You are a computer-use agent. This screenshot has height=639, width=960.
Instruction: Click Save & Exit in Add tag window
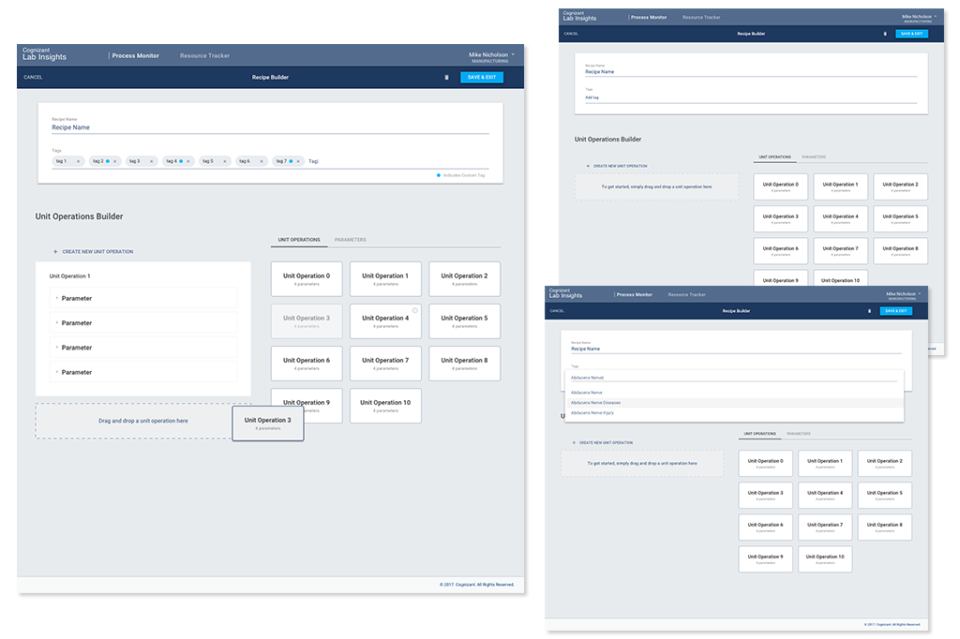[912, 34]
